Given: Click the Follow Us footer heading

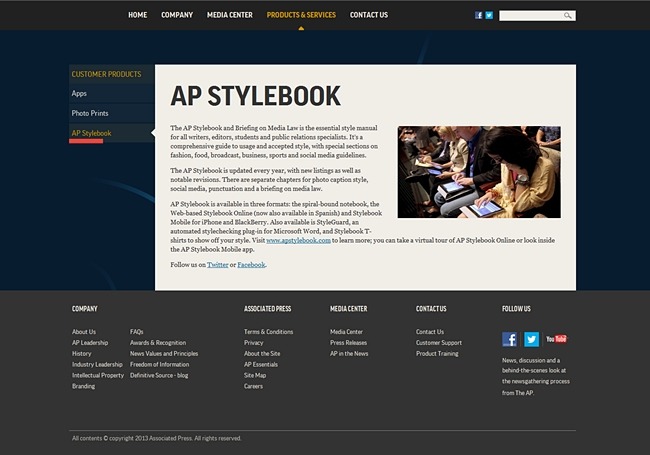Looking at the screenshot, I should point(516,309).
